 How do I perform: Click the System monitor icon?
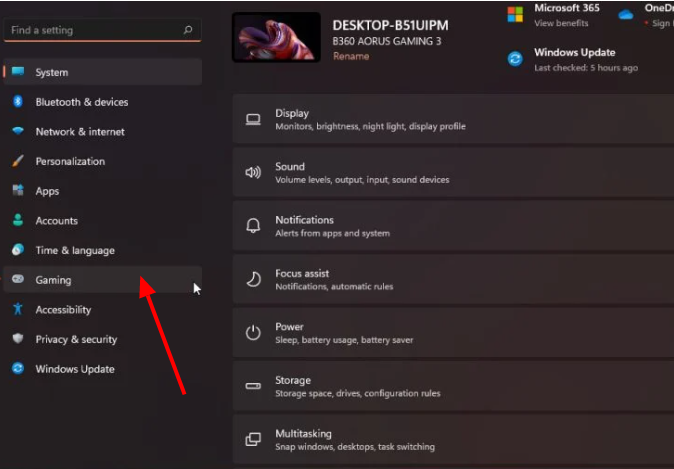[x=18, y=71]
